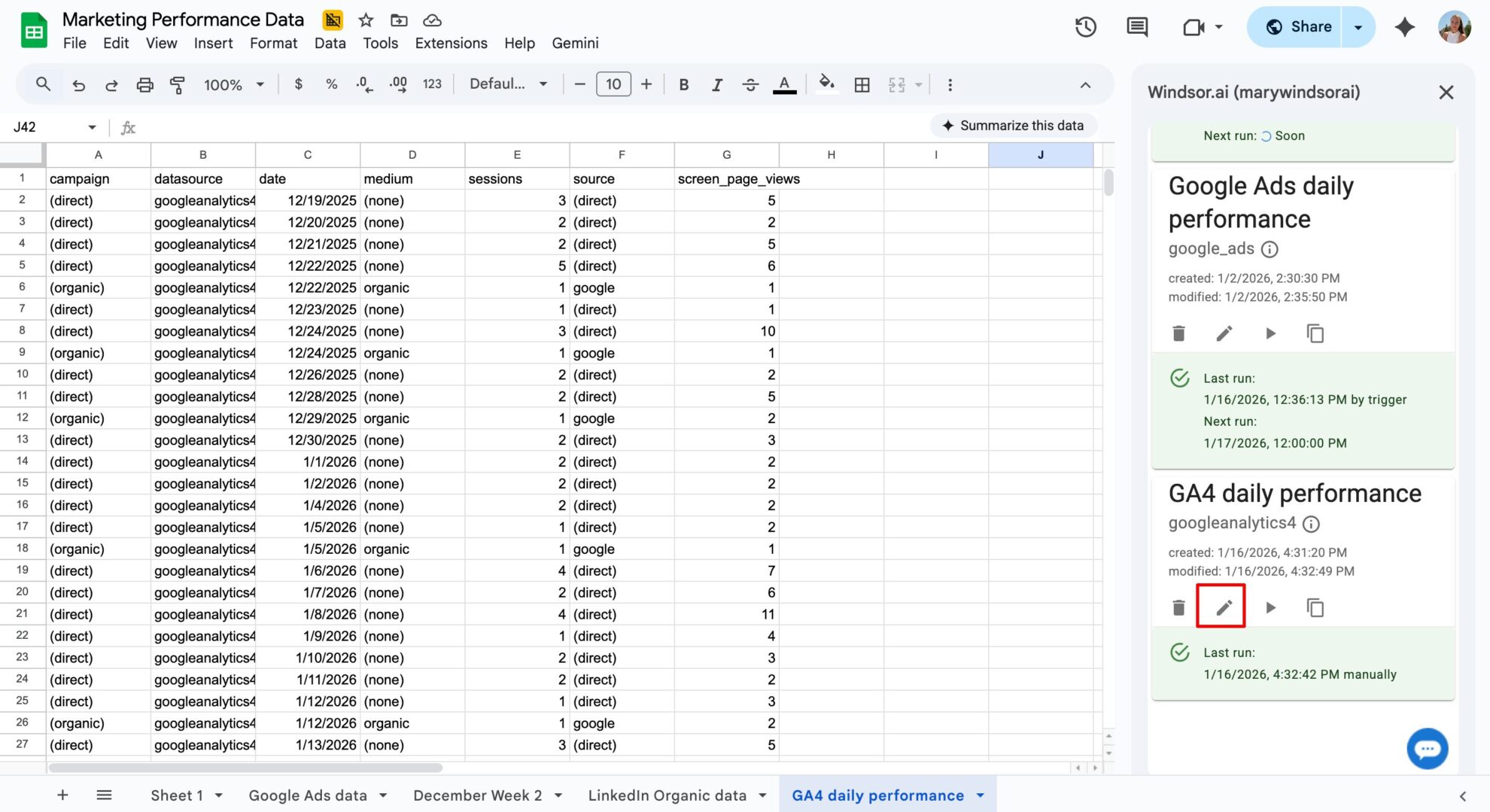Toggle bold formatting
The width and height of the screenshot is (1490, 812).
tap(683, 85)
